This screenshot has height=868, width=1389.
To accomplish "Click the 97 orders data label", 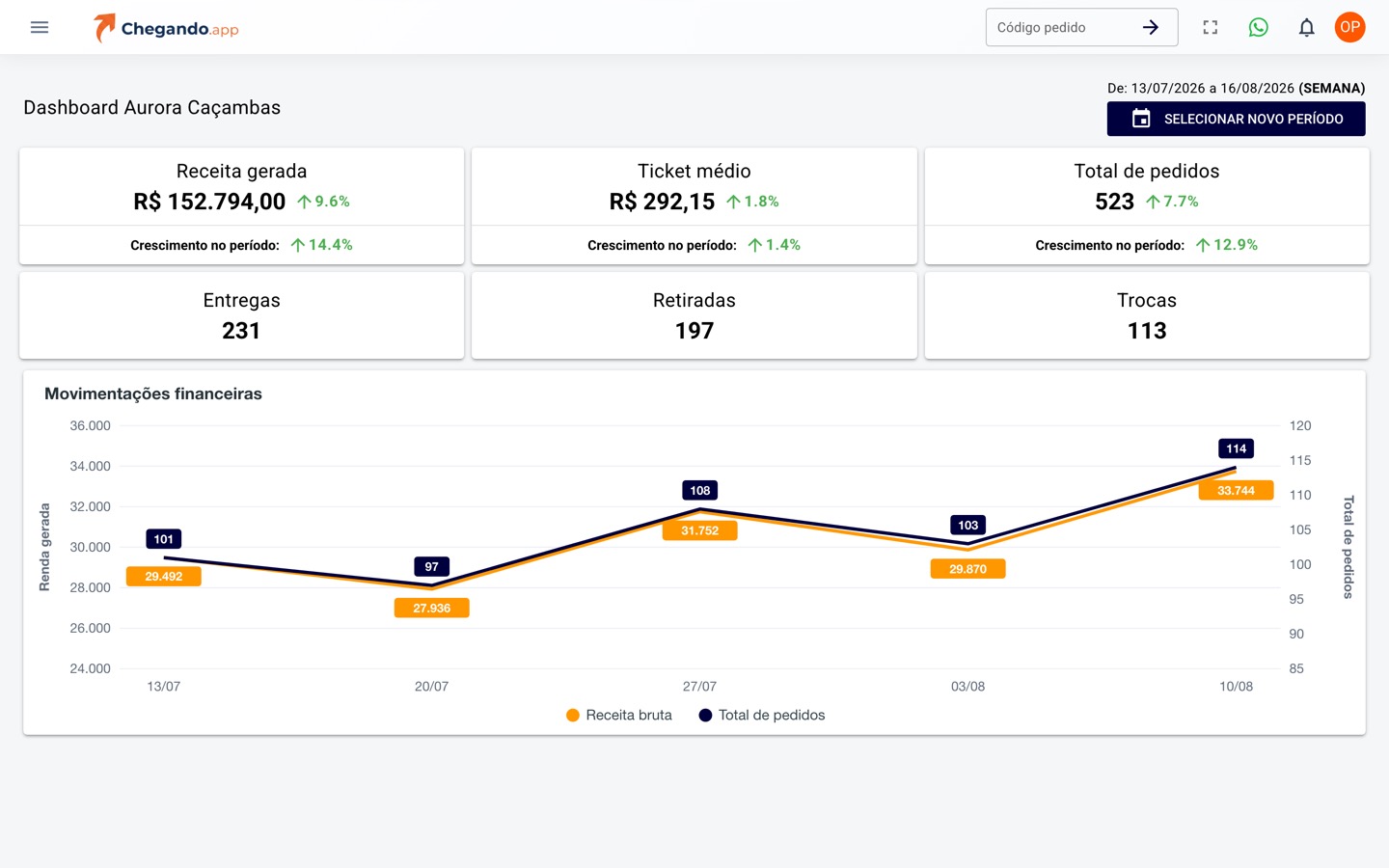I will 432,567.
